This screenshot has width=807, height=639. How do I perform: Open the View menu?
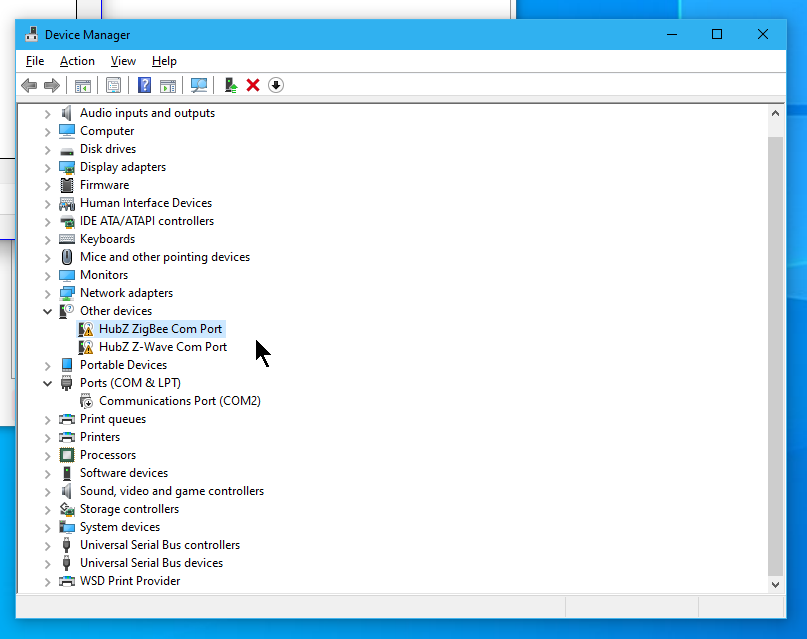(x=123, y=61)
